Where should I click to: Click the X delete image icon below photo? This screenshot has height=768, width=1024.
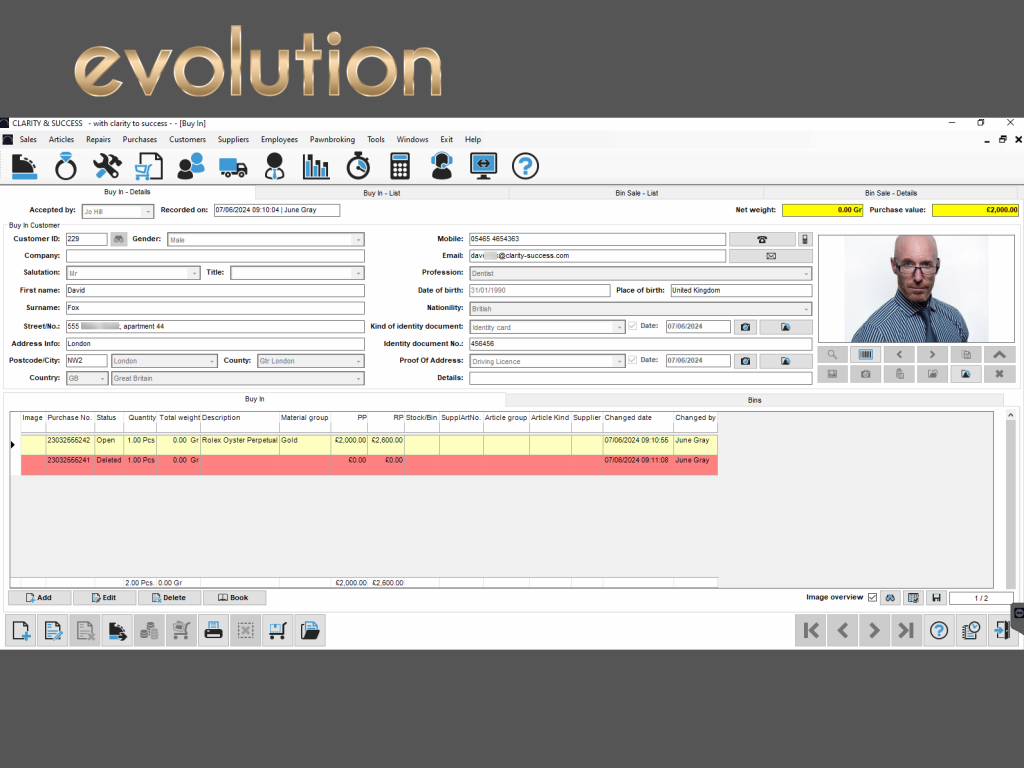(999, 374)
